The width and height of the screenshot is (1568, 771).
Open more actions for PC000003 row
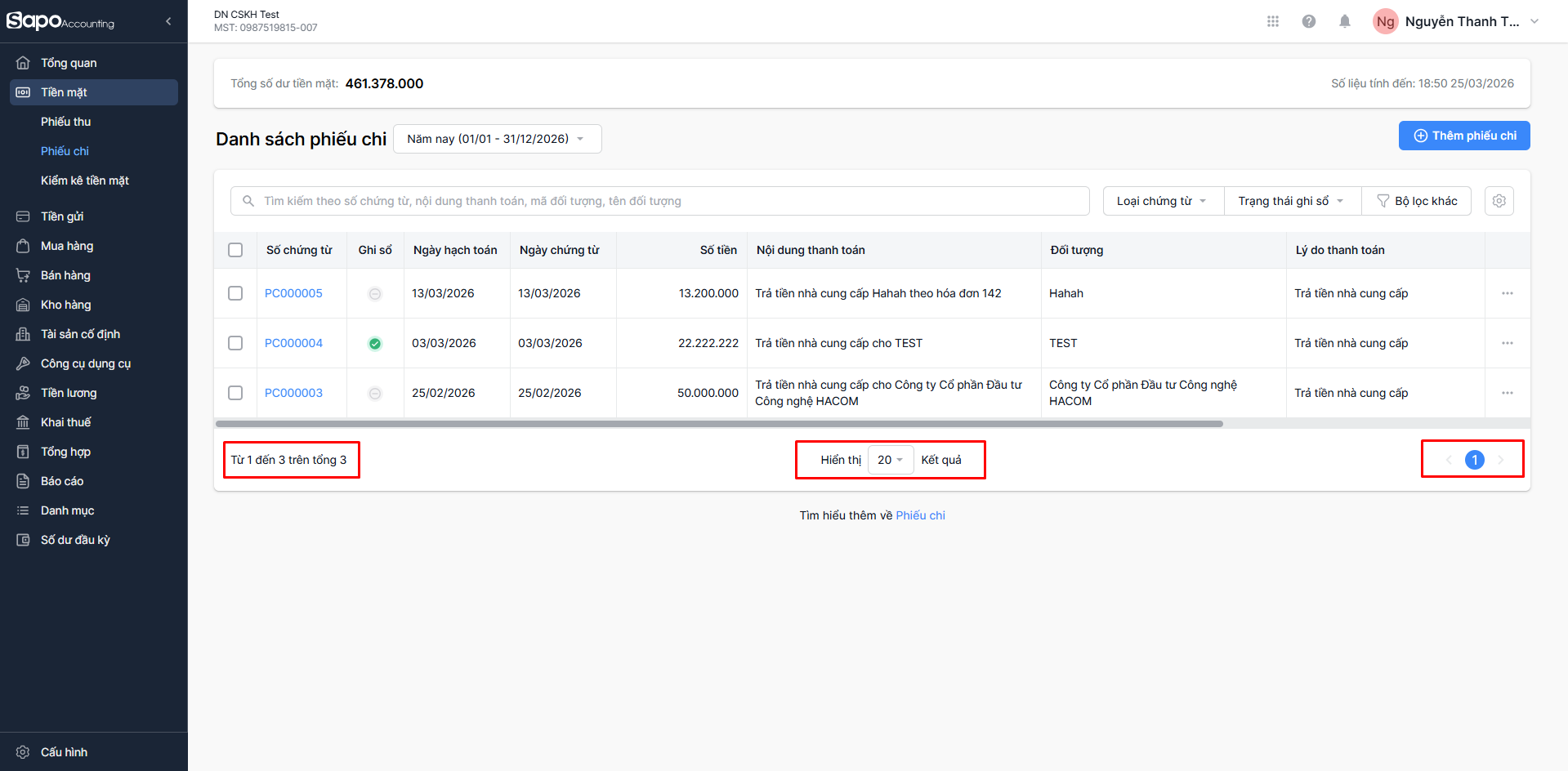1507,393
